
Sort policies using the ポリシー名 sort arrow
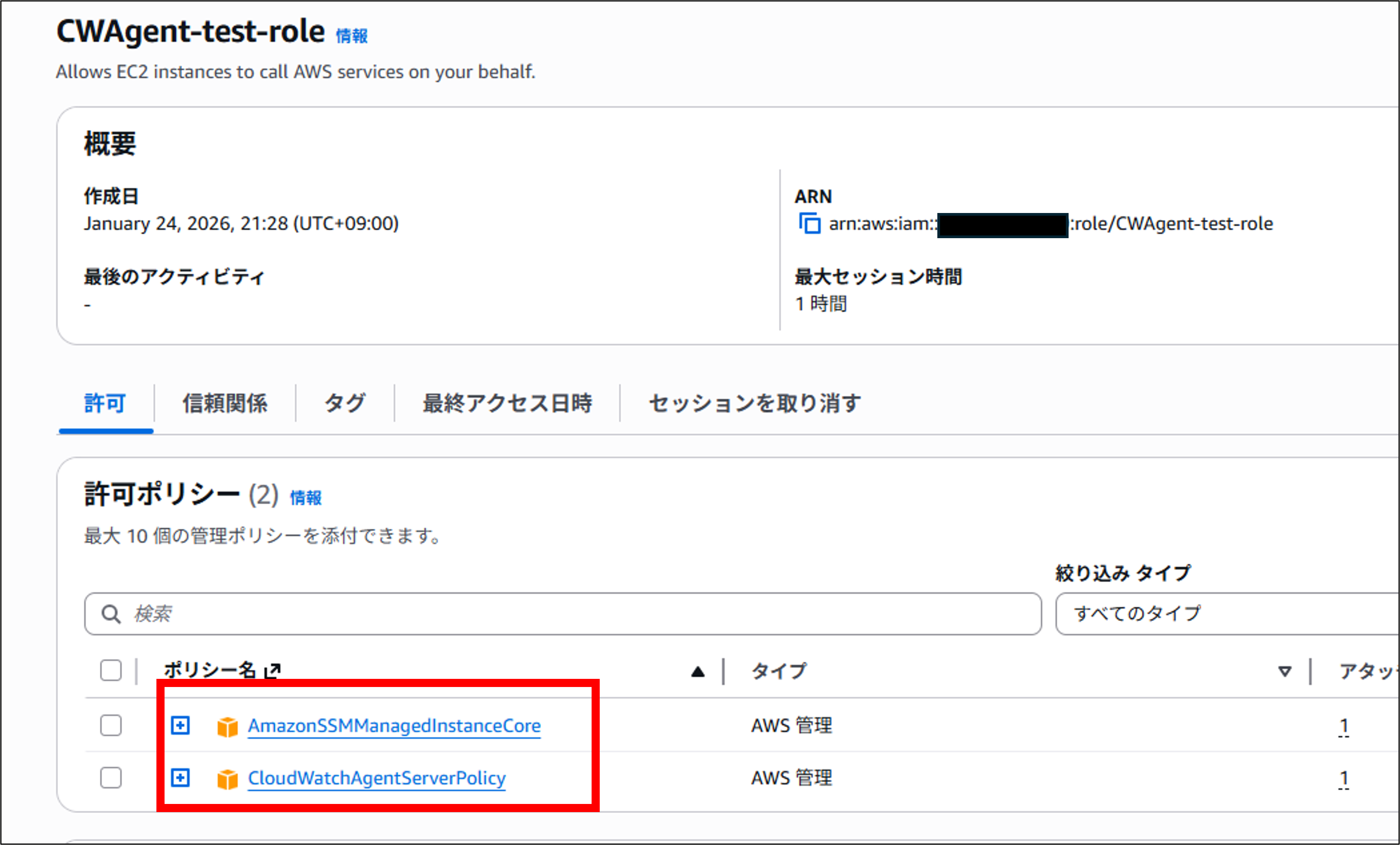pos(698,671)
